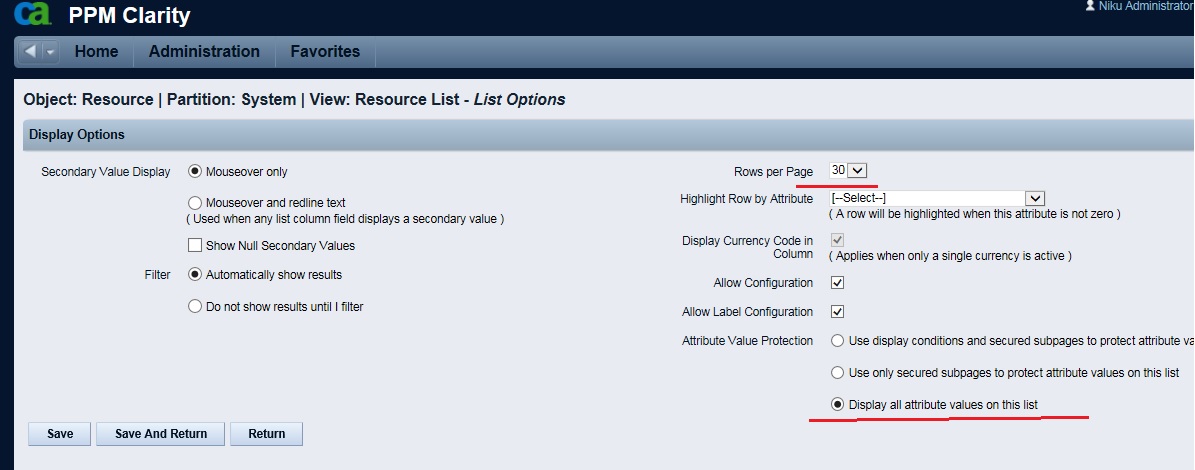The image size is (1195, 470).
Task: Click the Niku Administrator user icon
Action: coord(1091,6)
